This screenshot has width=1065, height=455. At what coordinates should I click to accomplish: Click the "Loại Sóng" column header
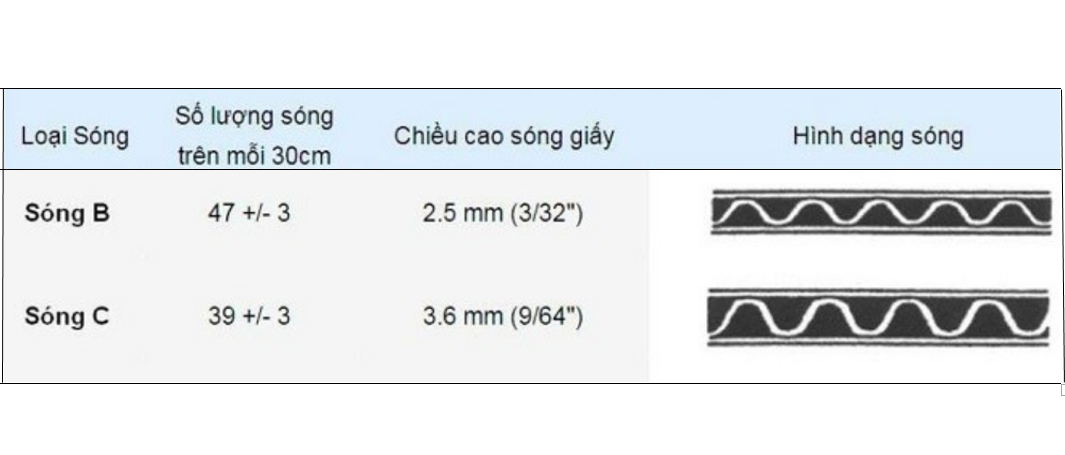click(x=75, y=137)
